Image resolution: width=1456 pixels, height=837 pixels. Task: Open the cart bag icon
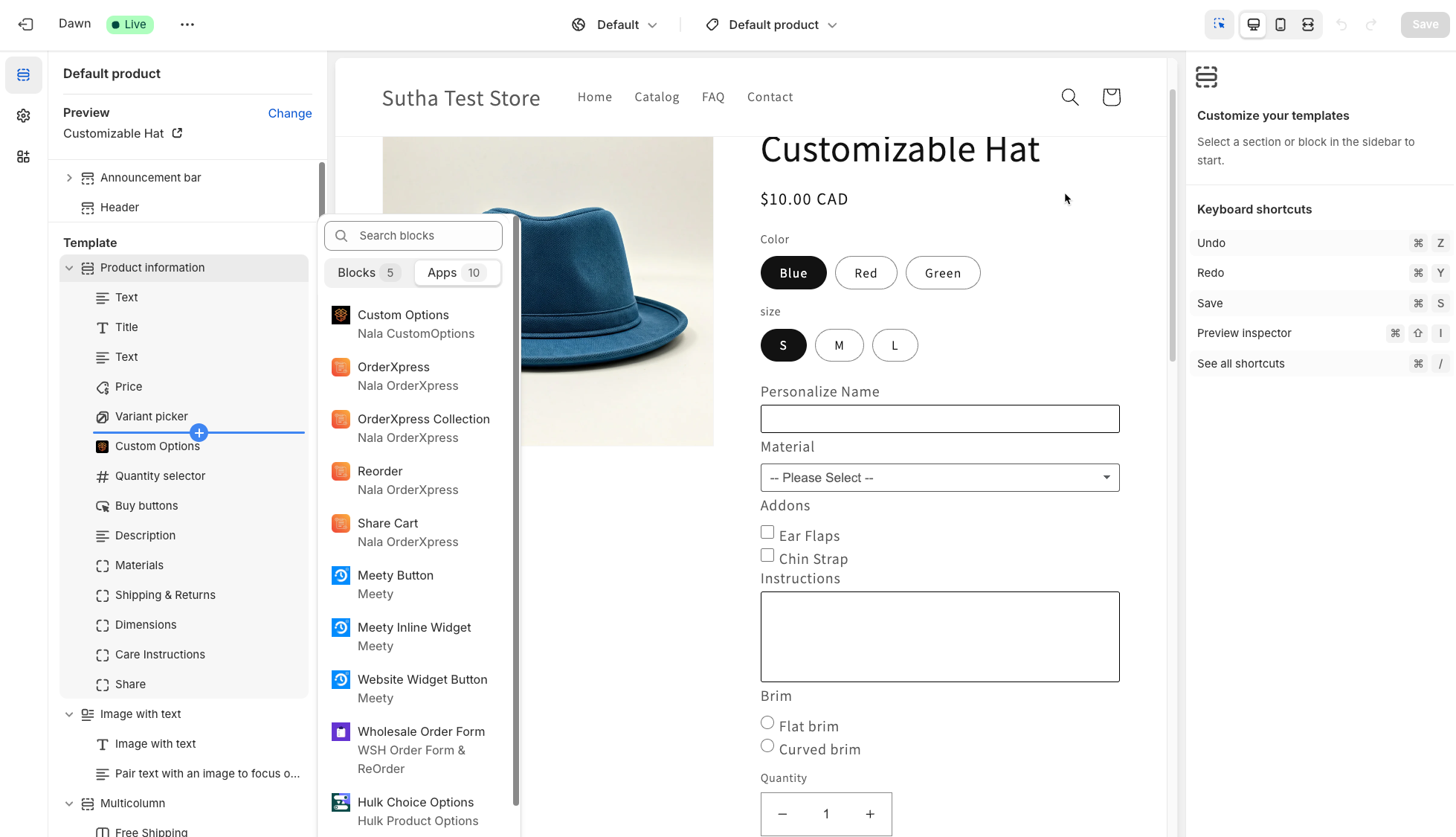[1111, 97]
